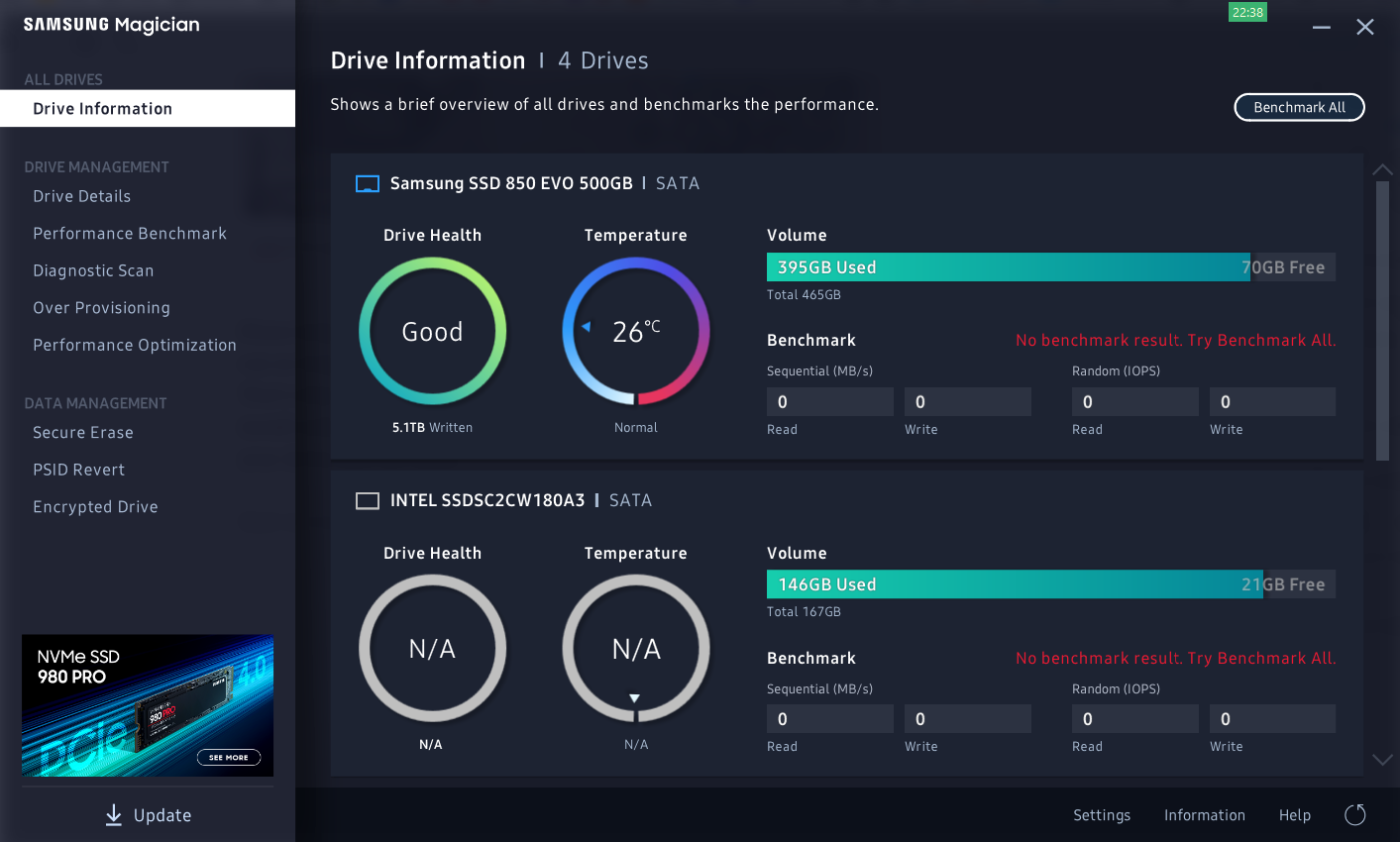
Task: Select Performance Benchmark in sidebar
Action: coord(130,234)
